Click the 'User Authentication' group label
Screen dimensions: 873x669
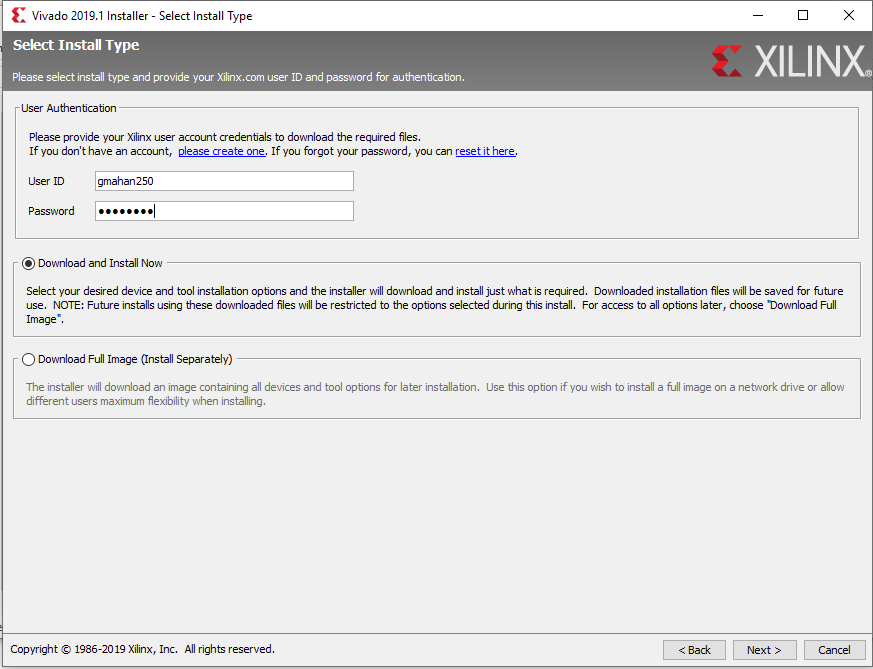[69, 108]
